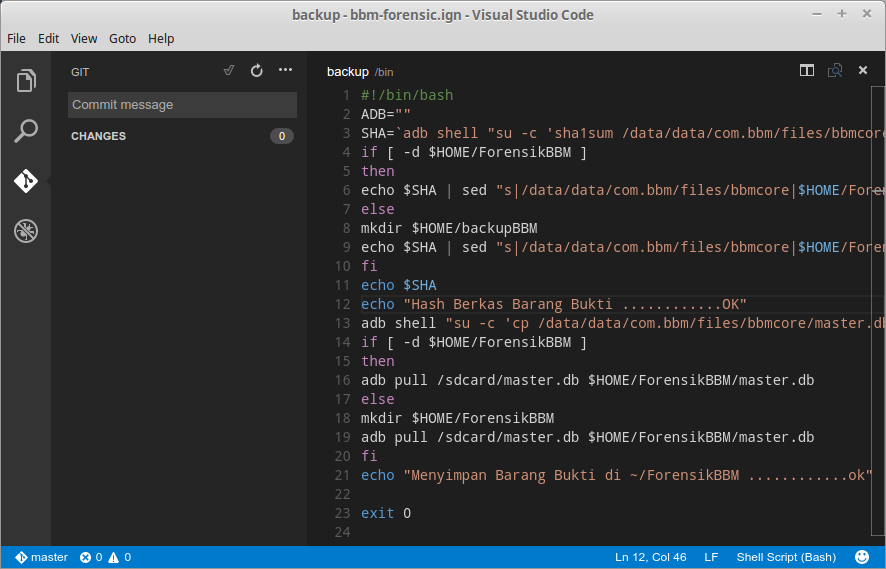Screen dimensions: 886x569
Task: Open the View menu
Action: pyautogui.click(x=84, y=38)
